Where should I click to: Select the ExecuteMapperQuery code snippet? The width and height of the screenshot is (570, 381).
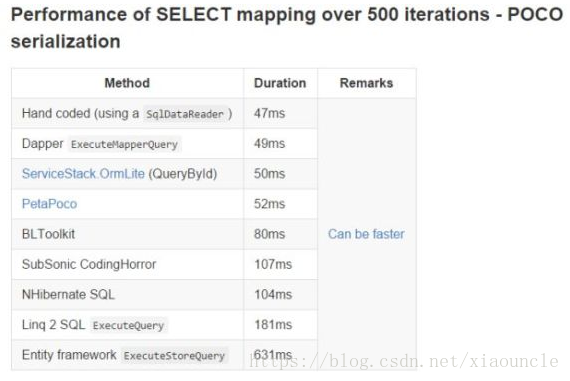pyautogui.click(x=124, y=144)
